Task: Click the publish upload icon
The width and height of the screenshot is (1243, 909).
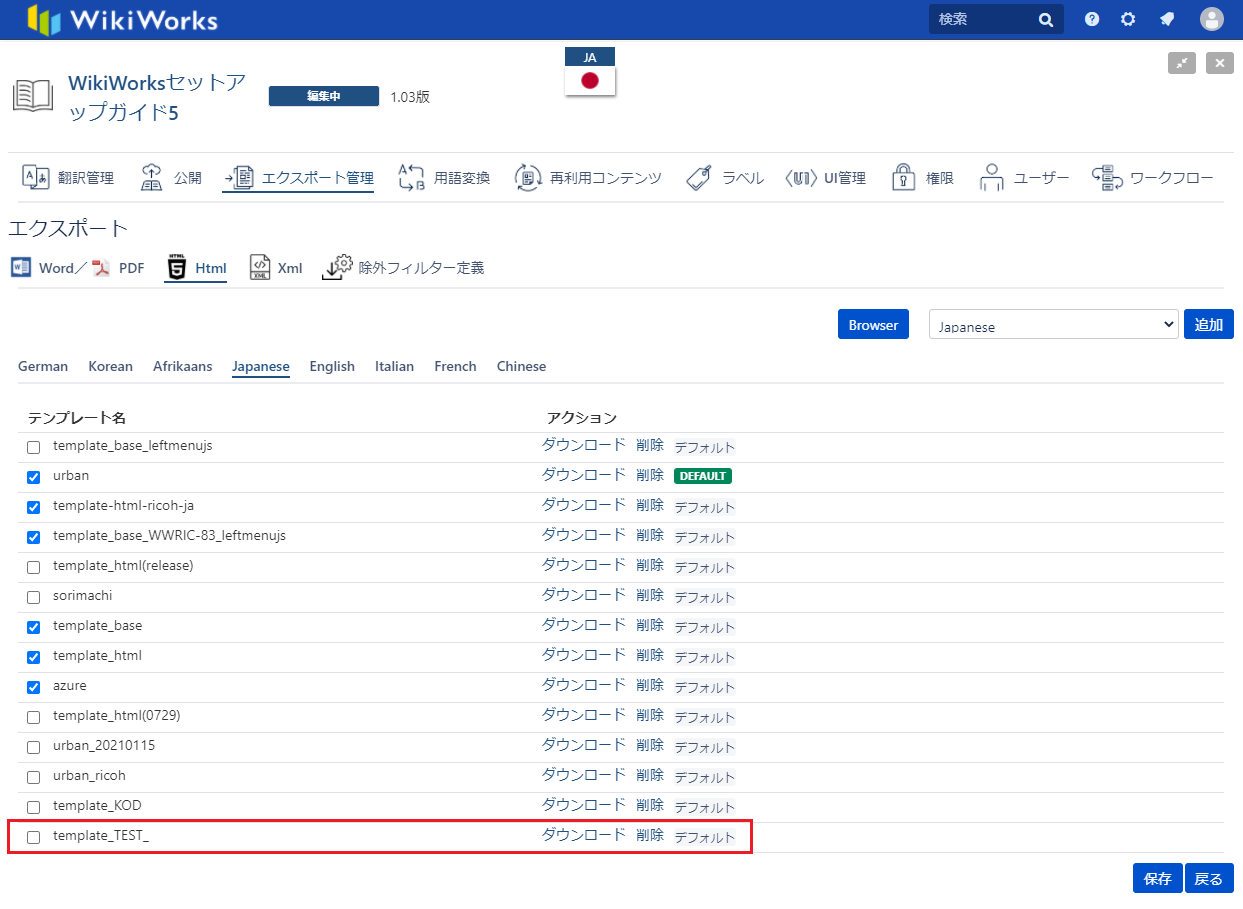Action: pos(151,178)
